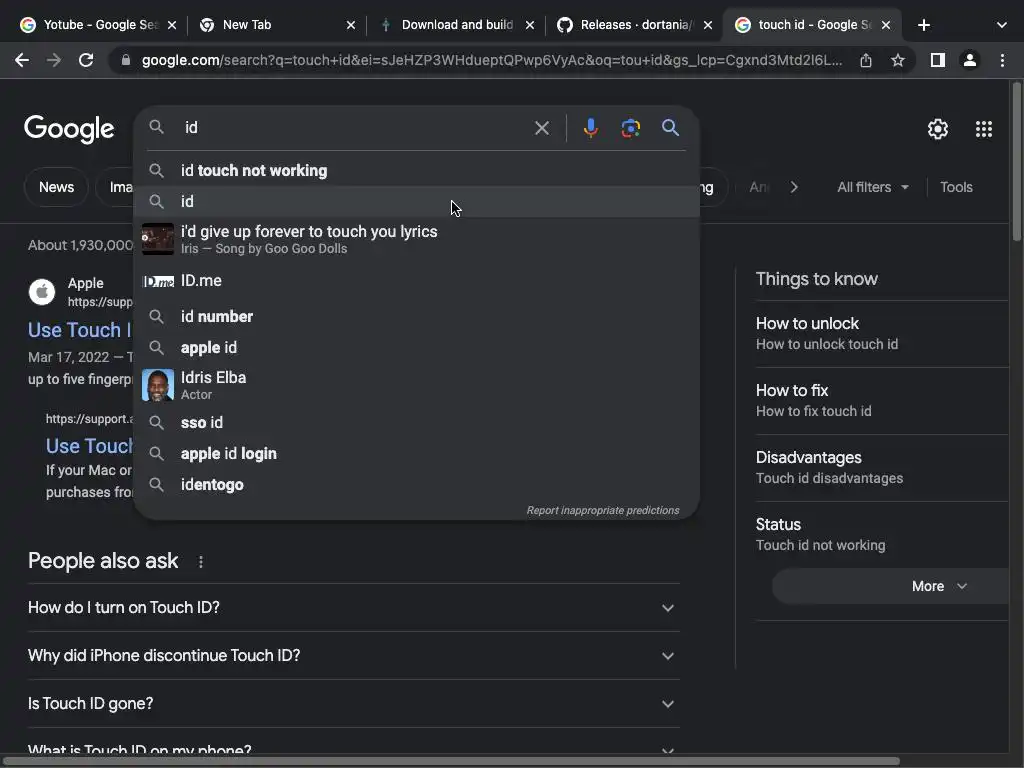This screenshot has width=1024, height=768.
Task: Open the Chrome profile avatar
Action: click(970, 60)
